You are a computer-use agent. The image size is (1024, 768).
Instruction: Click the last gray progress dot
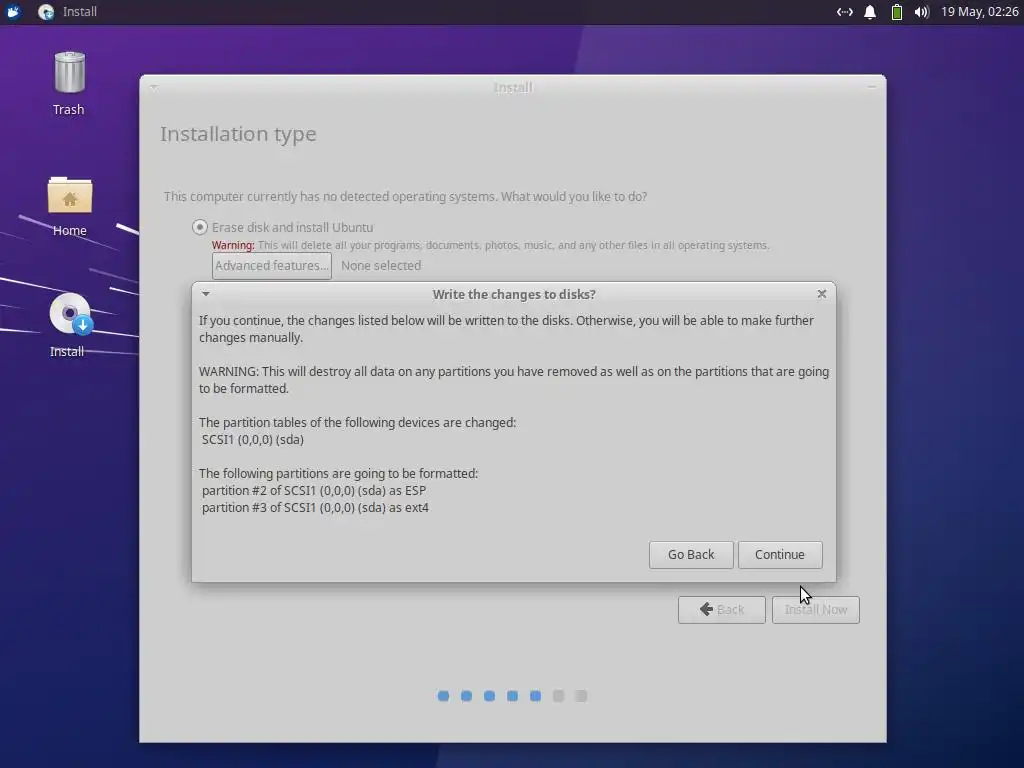tap(581, 696)
